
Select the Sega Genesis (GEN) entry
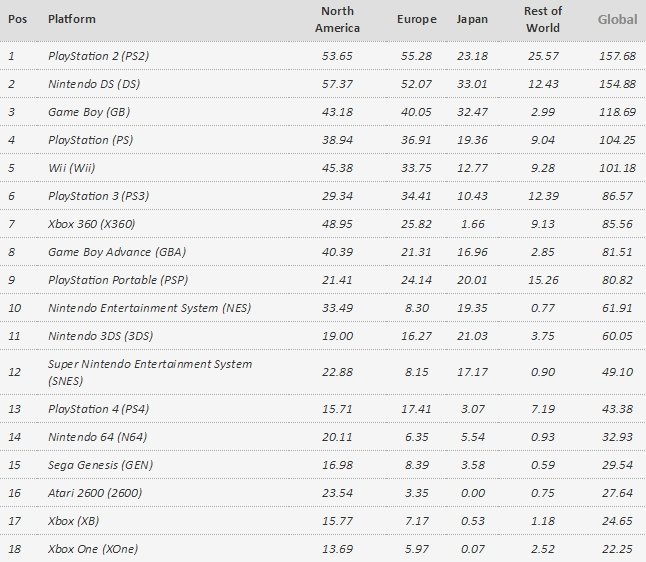coord(101,465)
